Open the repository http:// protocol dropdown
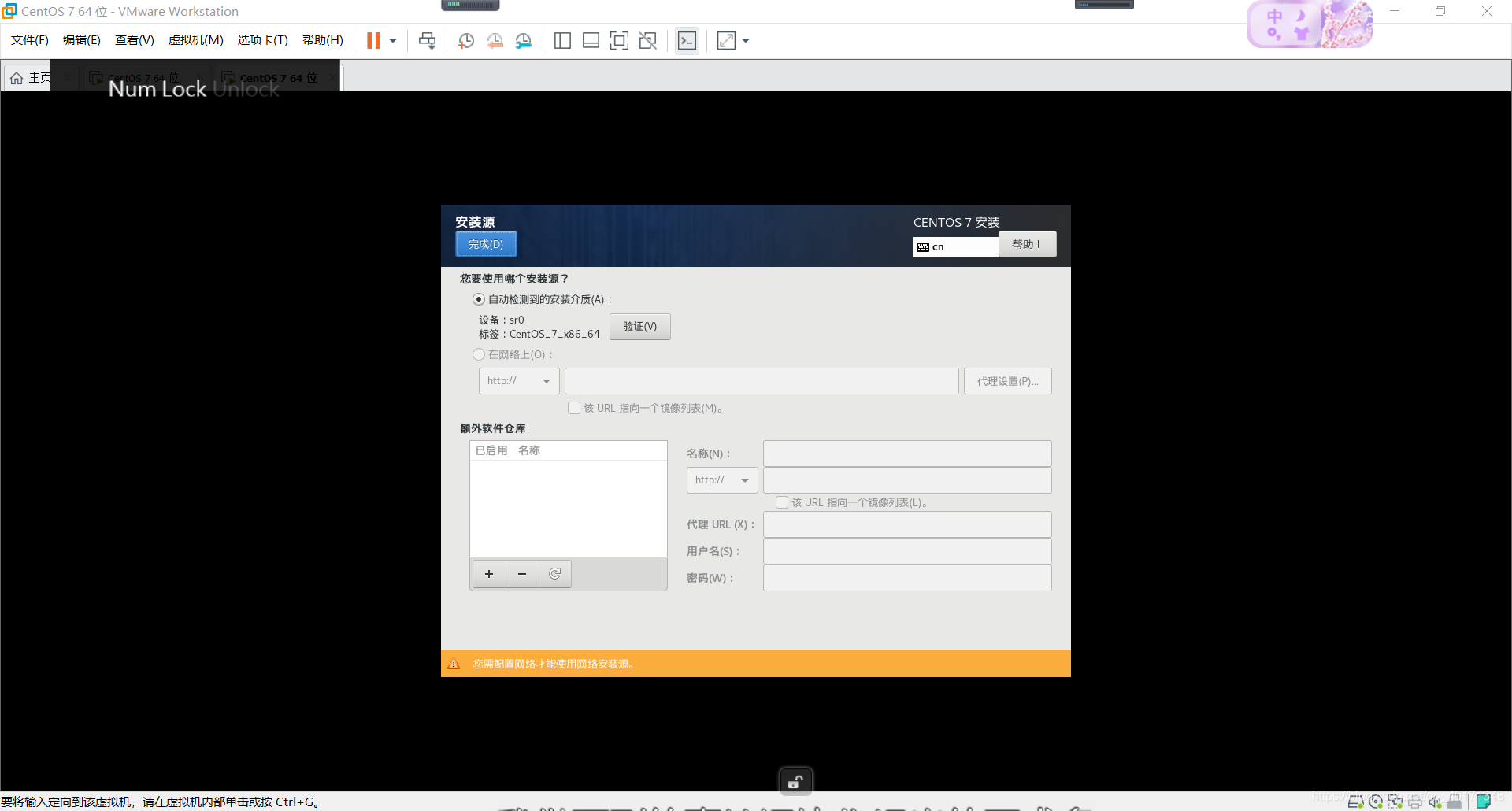The height and width of the screenshot is (811, 1512). (722, 480)
